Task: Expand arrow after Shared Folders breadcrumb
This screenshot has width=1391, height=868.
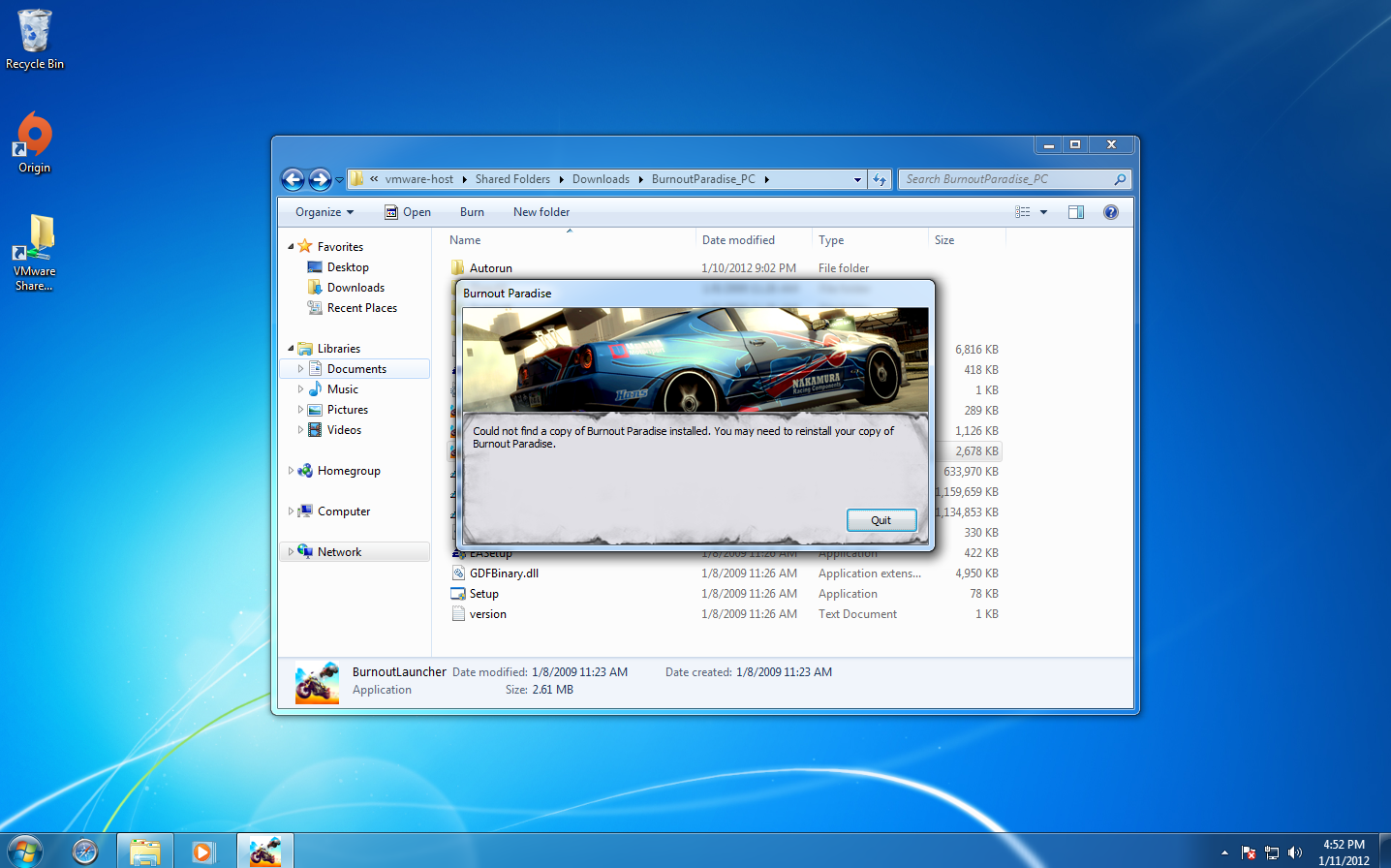Action: pos(561,179)
